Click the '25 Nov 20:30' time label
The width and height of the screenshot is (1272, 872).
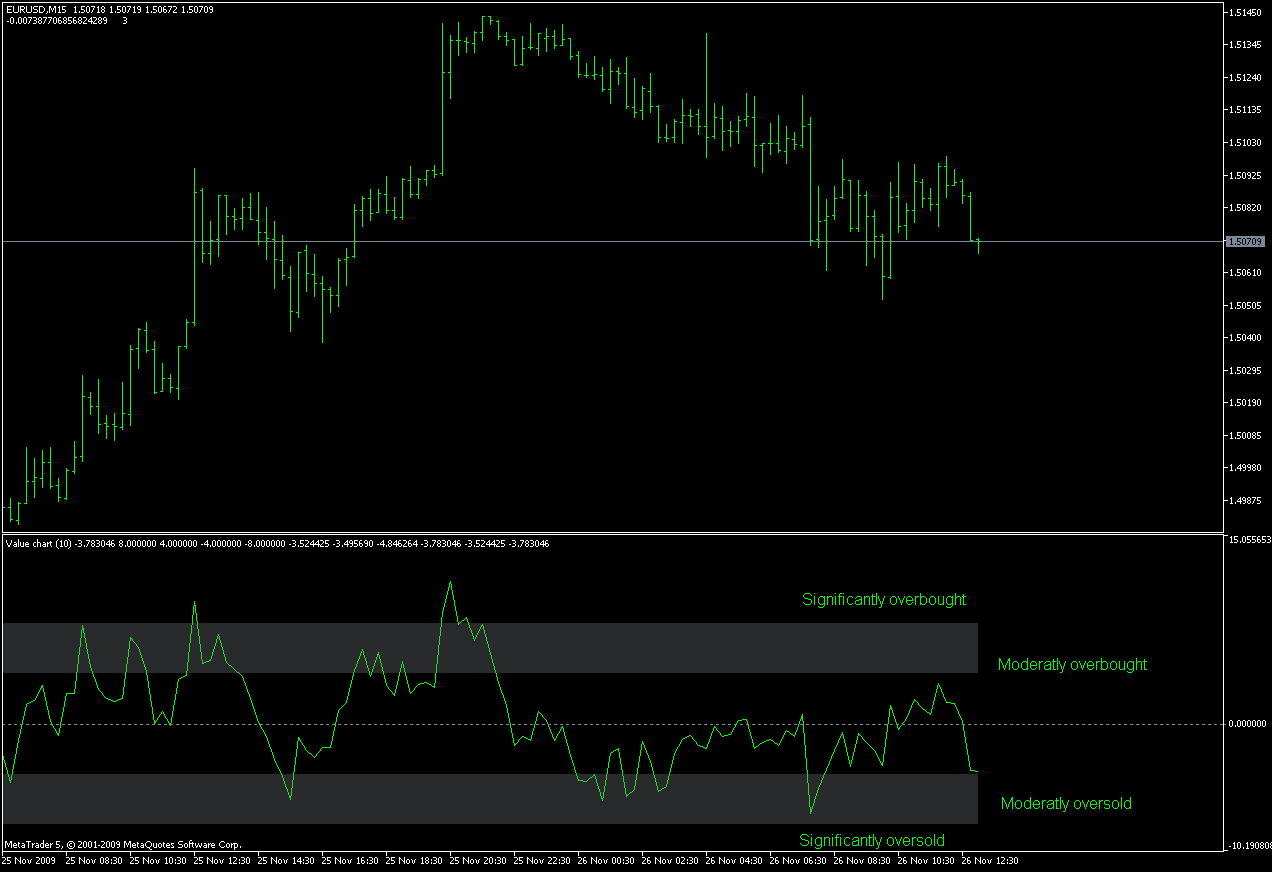[479, 860]
